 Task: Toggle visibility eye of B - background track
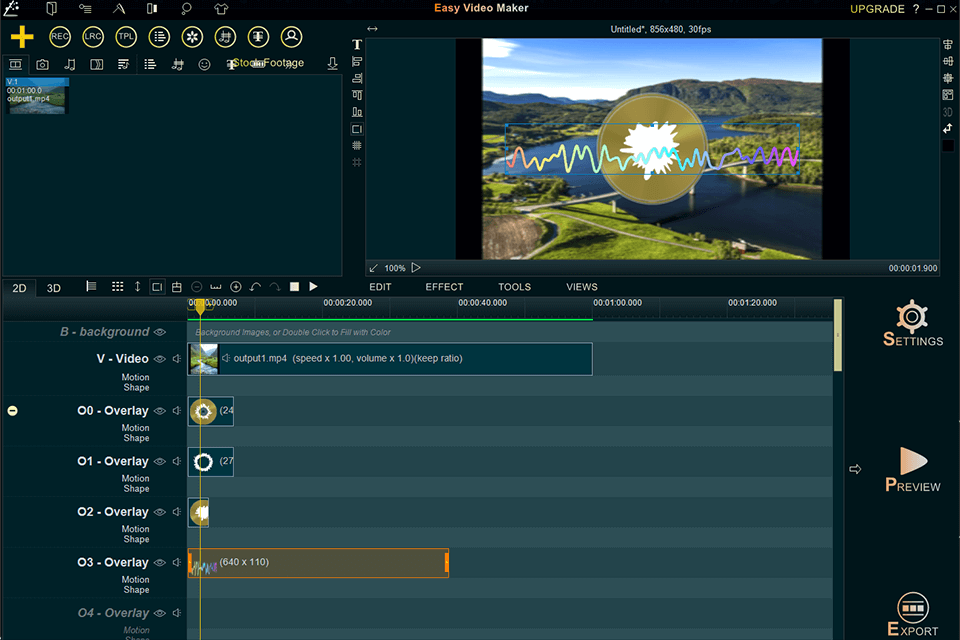coord(160,332)
